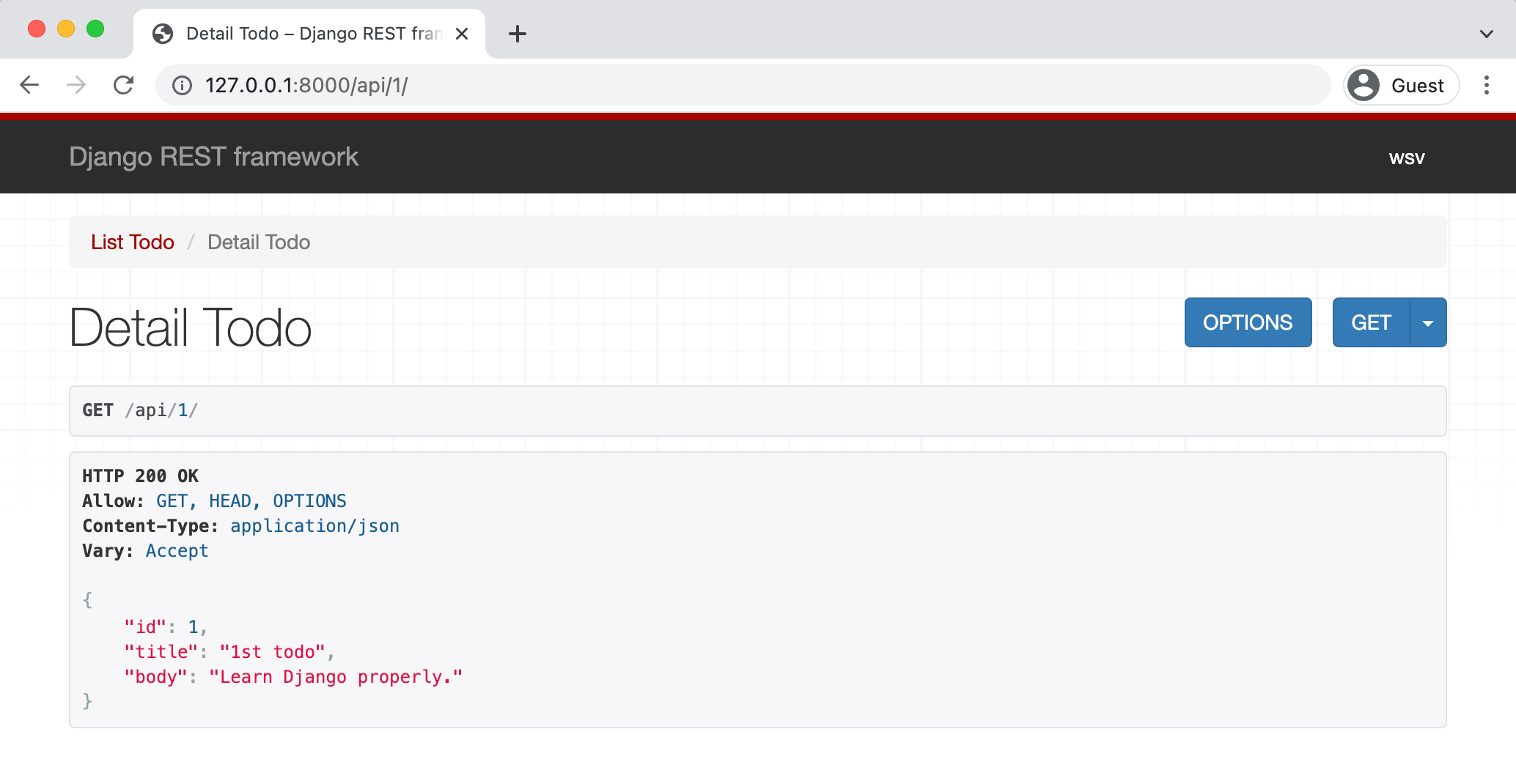Send an OPTIONS request
This screenshot has height=784, width=1516.
point(1248,322)
